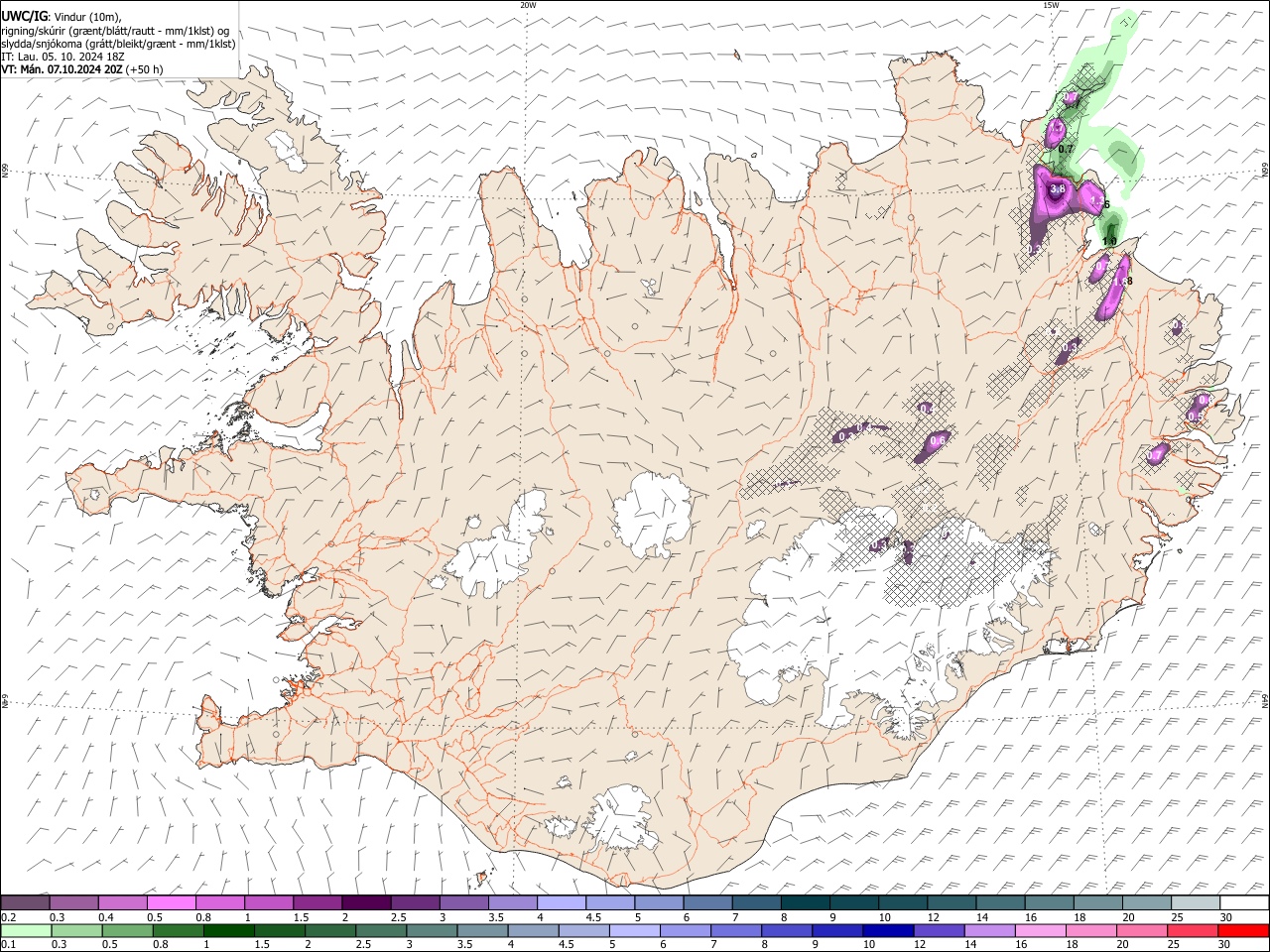
Task: Click upper legend swatch between 0.8 and 1
Action: point(220,902)
